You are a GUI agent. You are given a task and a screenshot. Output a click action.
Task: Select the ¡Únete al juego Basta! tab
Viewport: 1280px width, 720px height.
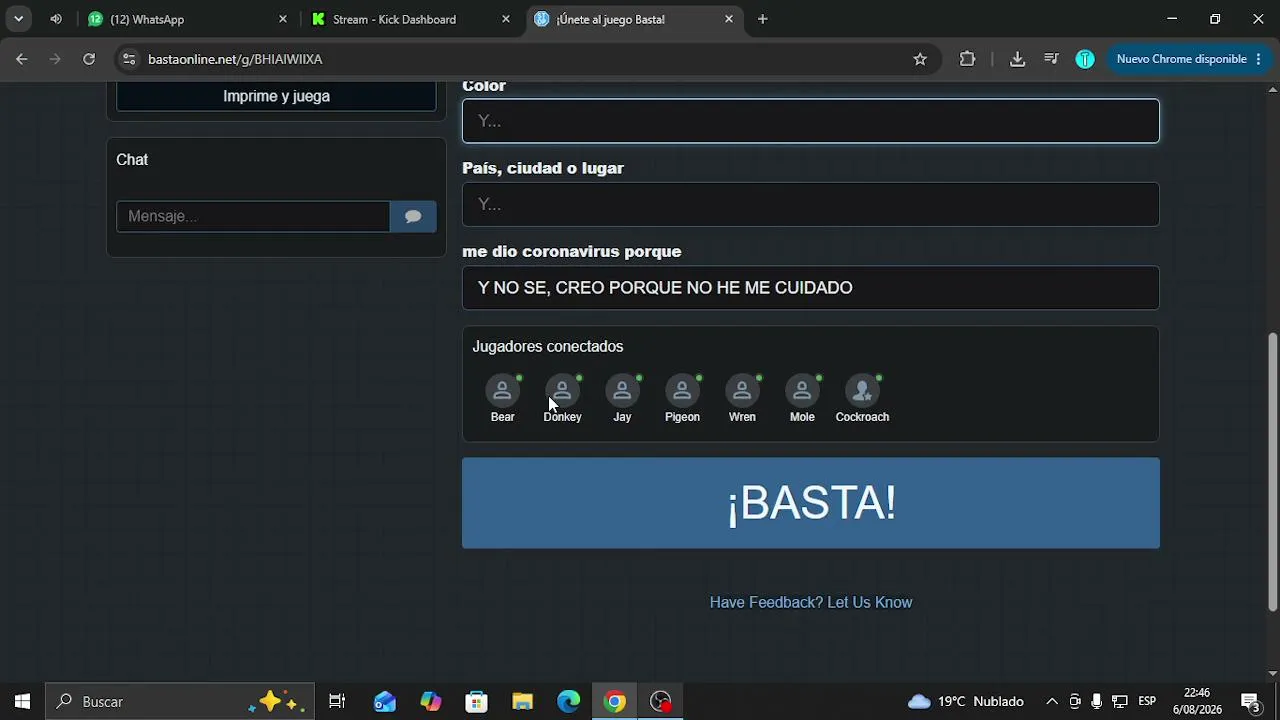633,19
